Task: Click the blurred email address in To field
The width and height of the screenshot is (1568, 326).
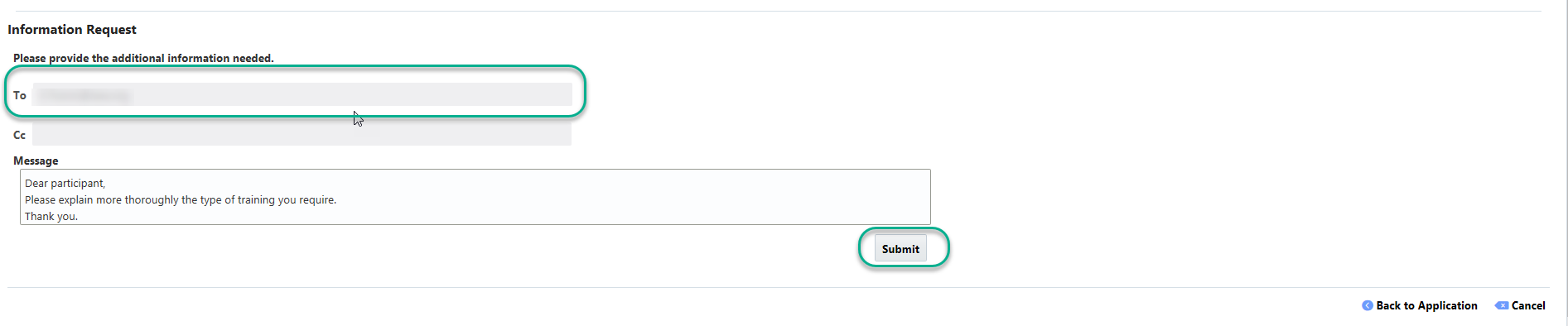Action: click(84, 95)
